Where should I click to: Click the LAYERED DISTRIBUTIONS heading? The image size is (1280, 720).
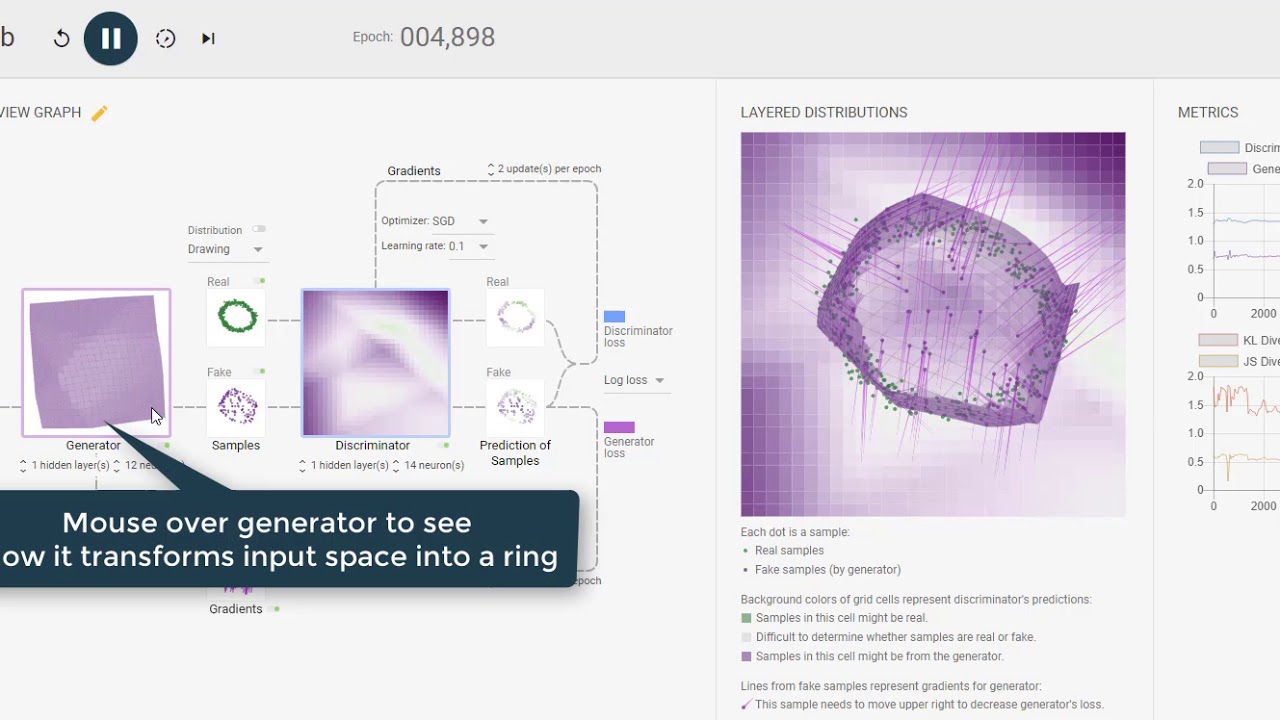[824, 112]
